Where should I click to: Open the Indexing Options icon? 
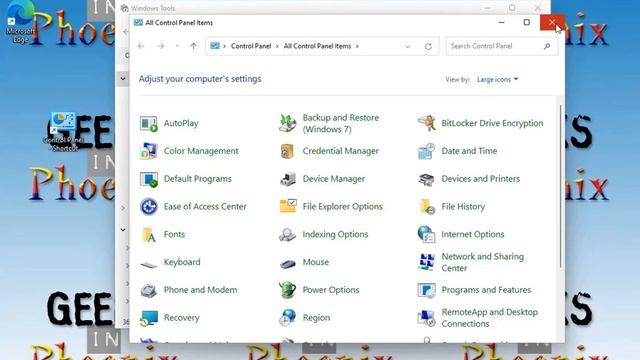(x=287, y=234)
